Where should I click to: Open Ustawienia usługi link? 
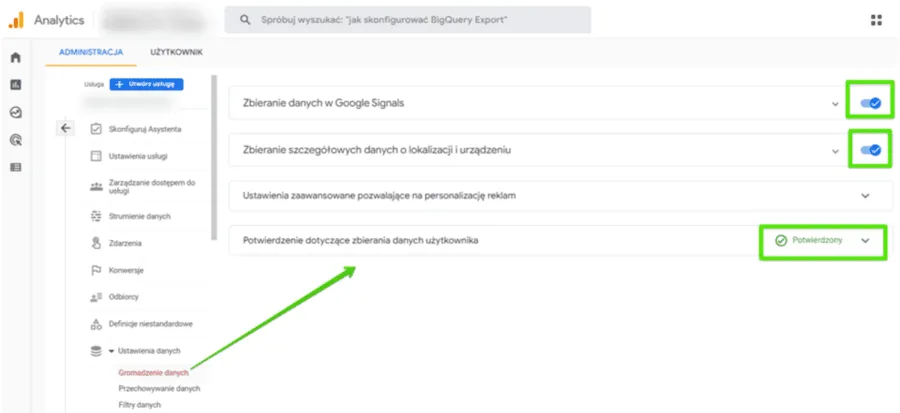pyautogui.click(x=138, y=156)
